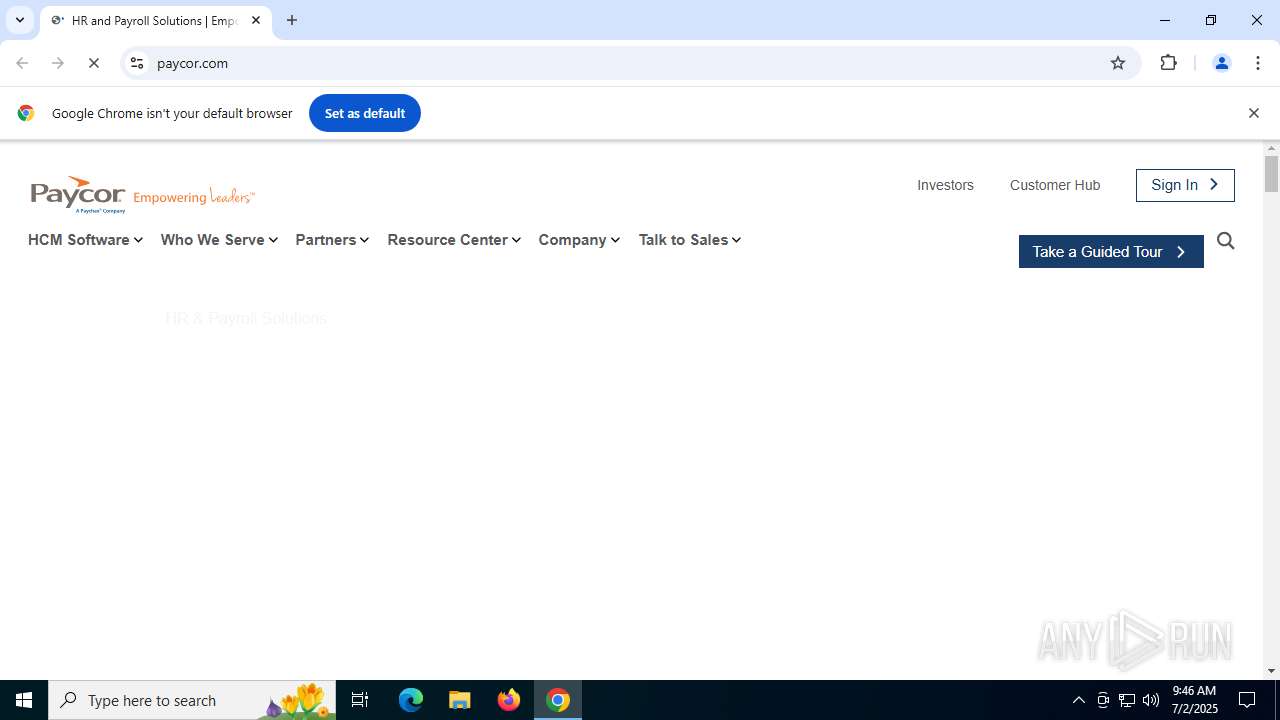Open Task View on the taskbar
1280x720 pixels.
coord(360,700)
